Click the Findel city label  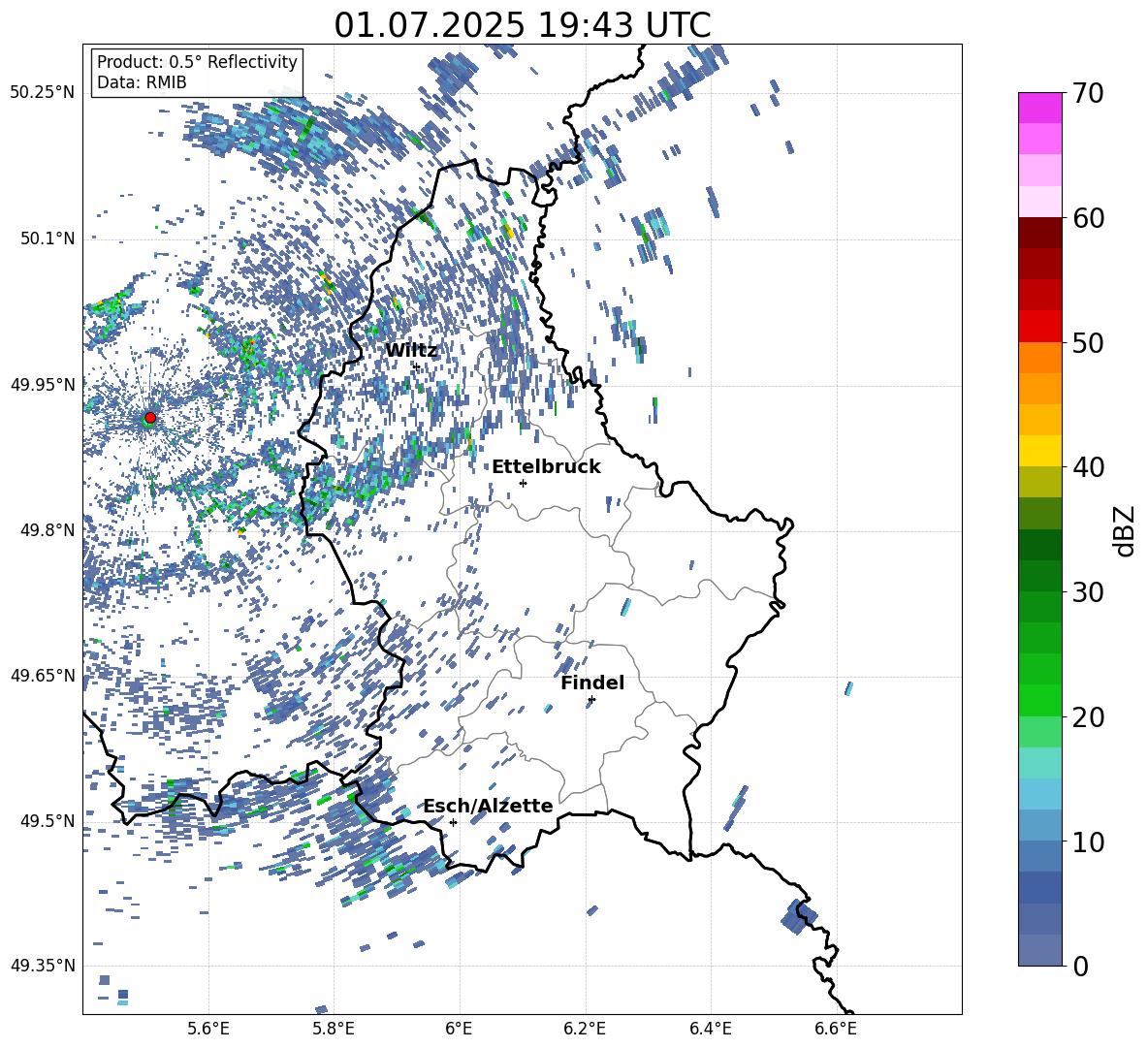point(592,683)
